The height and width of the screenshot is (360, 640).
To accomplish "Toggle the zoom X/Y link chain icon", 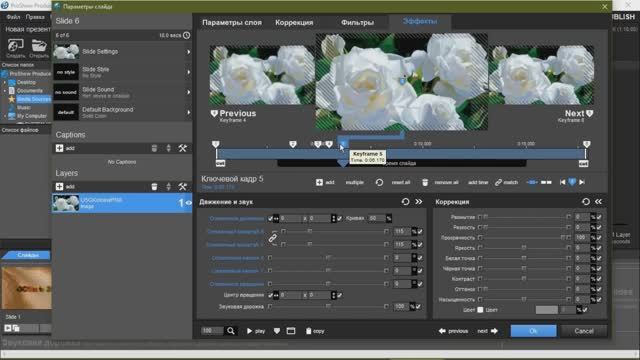I will tap(273, 238).
